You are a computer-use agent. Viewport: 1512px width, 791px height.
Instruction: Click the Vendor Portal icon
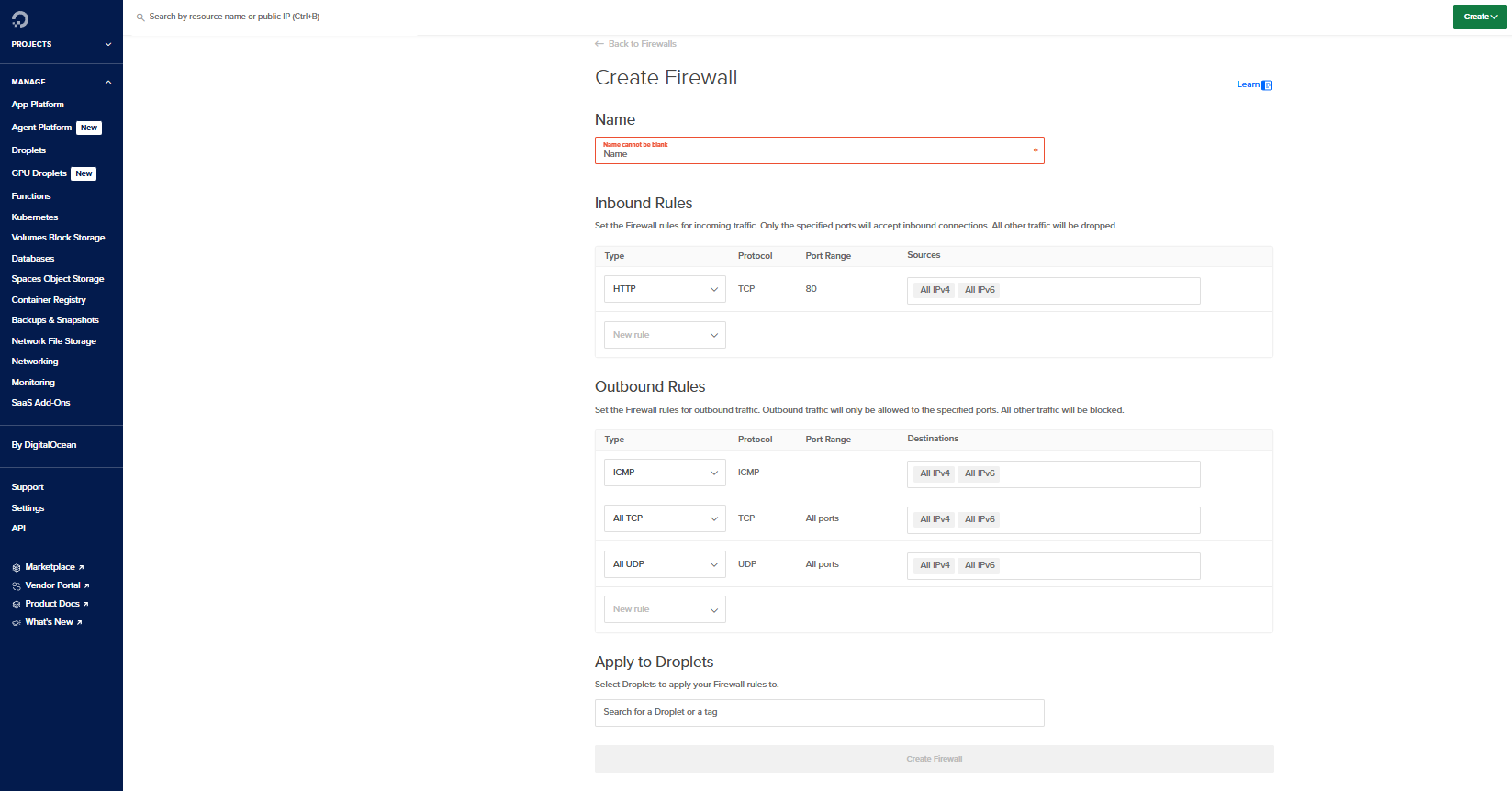coord(17,586)
